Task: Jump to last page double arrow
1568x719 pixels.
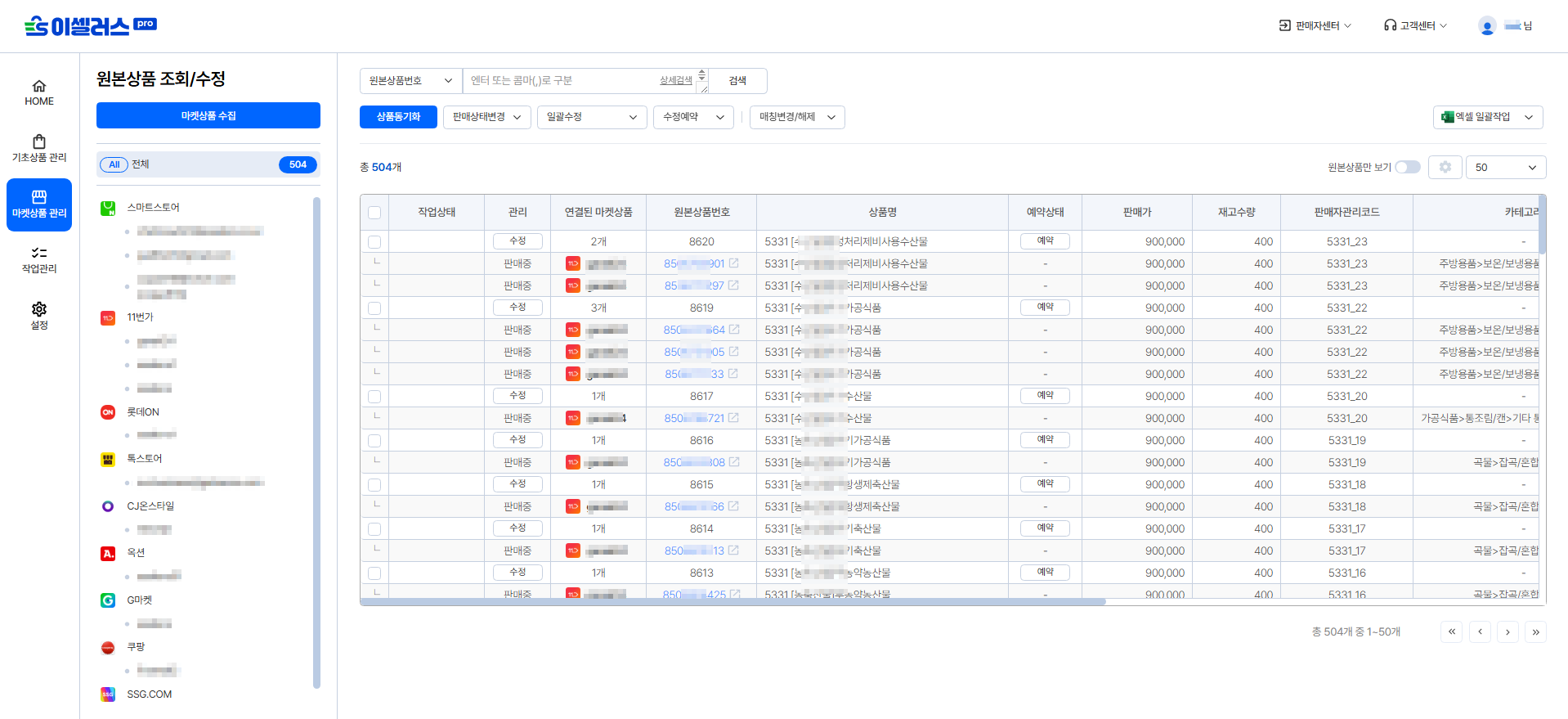Action: 1535,631
